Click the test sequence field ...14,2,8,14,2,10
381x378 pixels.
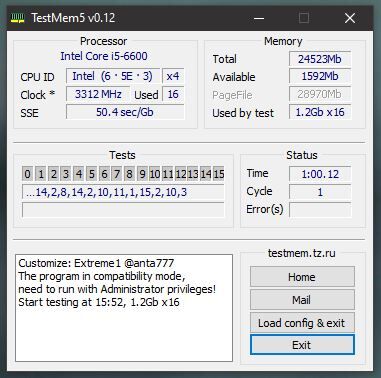pyautogui.click(x=123, y=192)
